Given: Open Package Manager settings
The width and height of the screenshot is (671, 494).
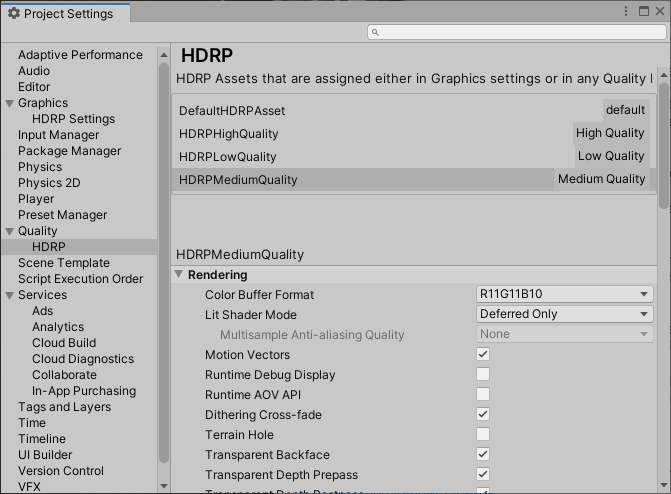Looking at the screenshot, I should click(69, 151).
